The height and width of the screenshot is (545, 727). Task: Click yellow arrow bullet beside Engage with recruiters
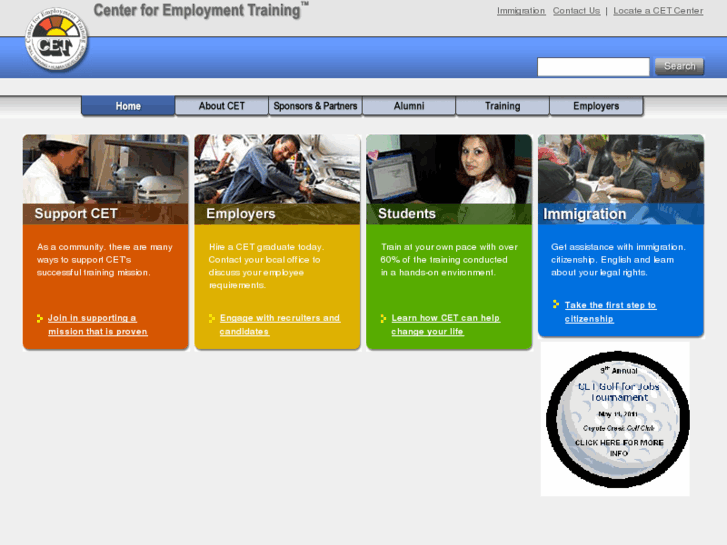pyautogui.click(x=212, y=318)
